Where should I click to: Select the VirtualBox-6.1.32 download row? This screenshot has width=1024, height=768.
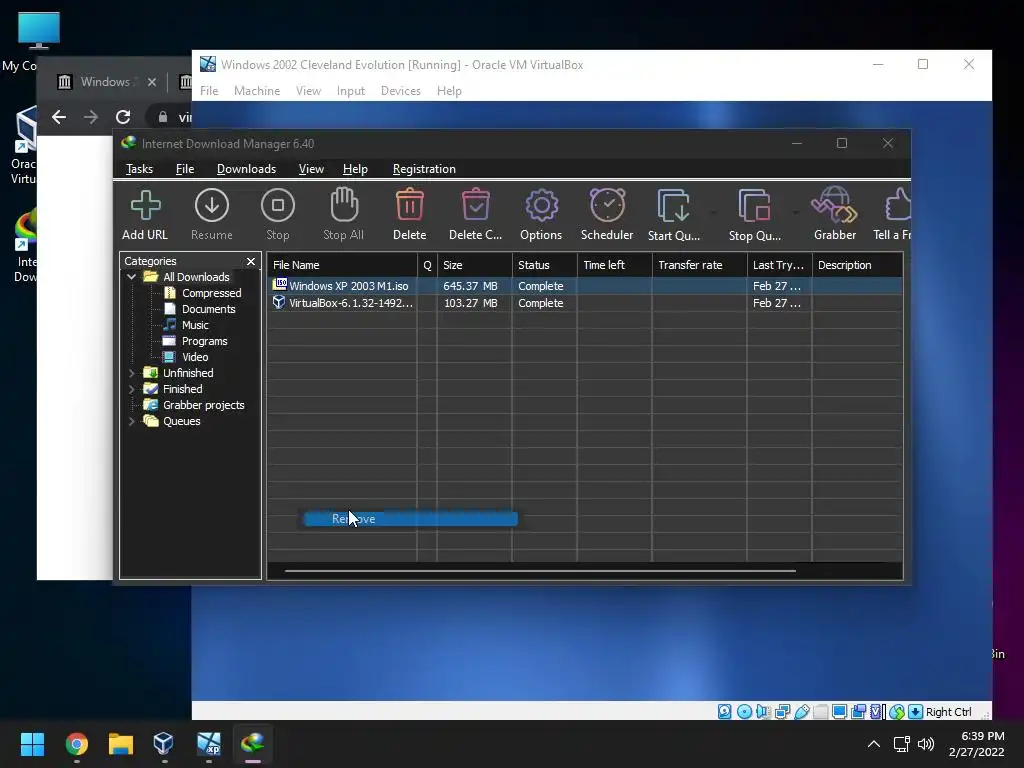584,303
